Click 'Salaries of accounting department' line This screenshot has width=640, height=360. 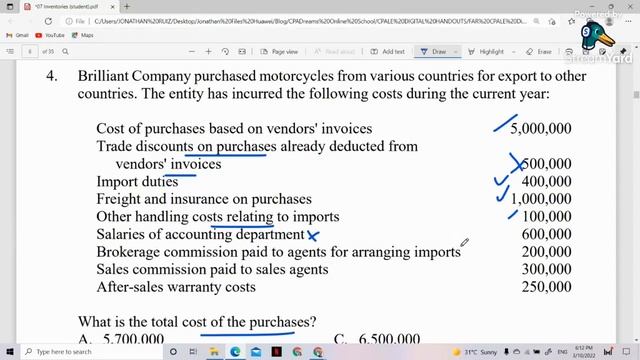[x=200, y=234]
